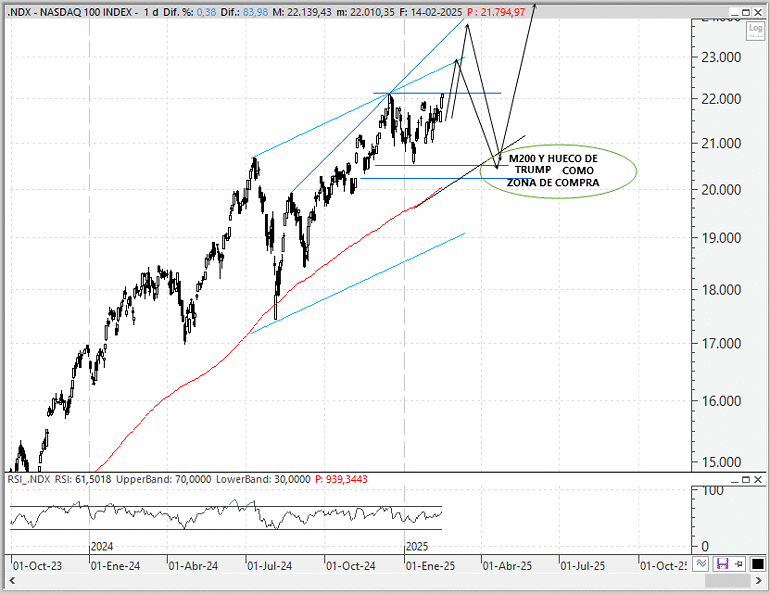770x594 pixels.
Task: Click the RSI axis 0 label
Action: [705, 546]
